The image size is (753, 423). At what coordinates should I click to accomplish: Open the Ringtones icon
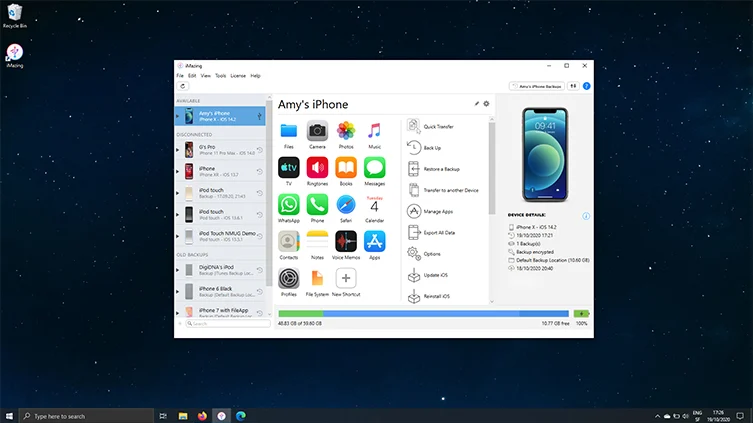click(x=317, y=168)
